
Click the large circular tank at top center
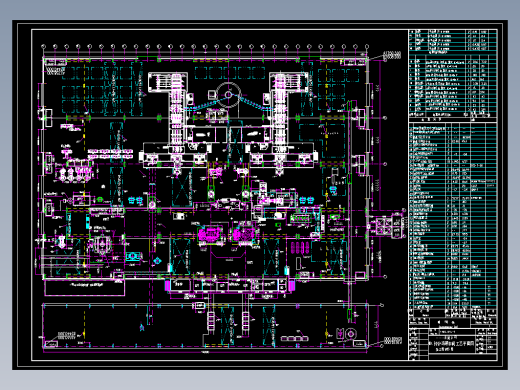(x=228, y=95)
